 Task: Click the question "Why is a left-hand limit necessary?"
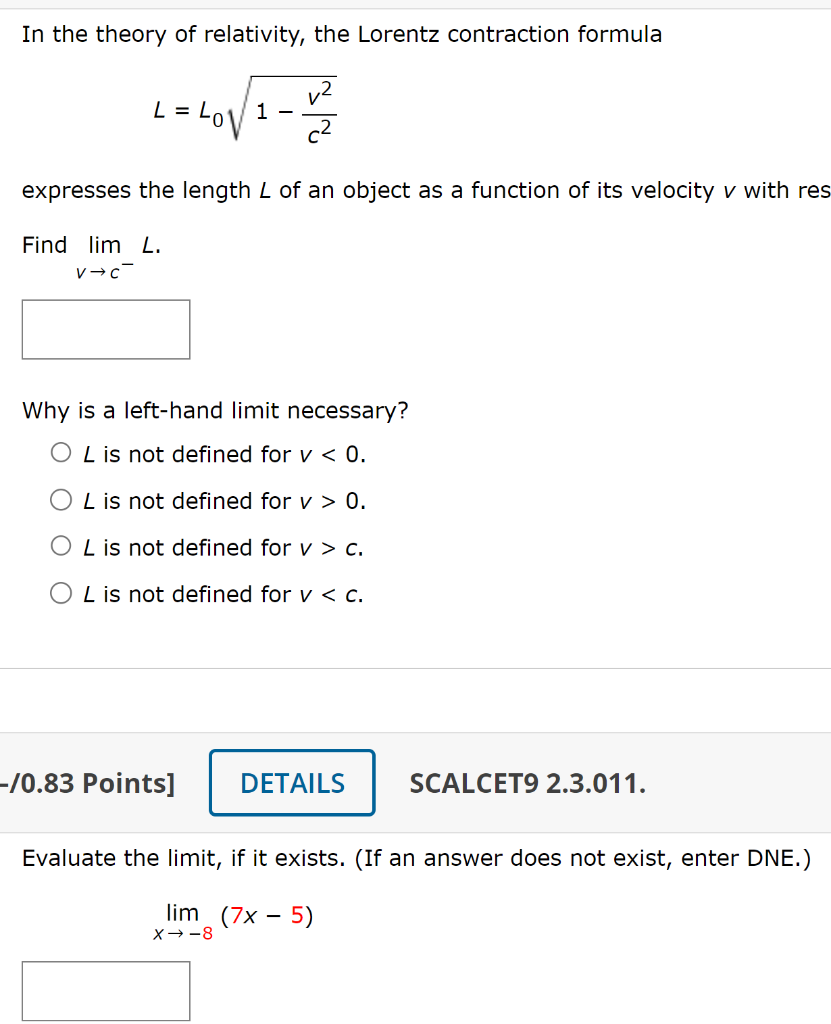[x=214, y=410]
